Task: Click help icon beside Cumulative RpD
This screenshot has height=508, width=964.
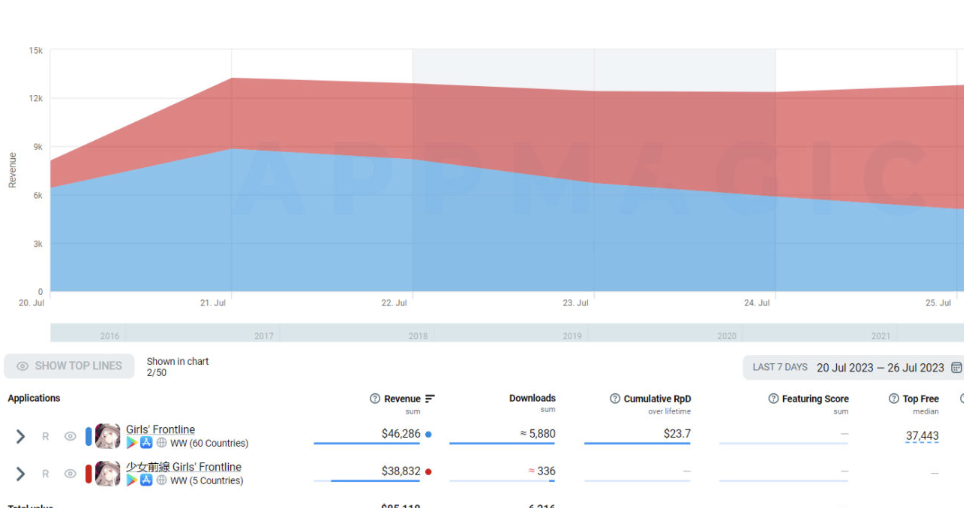Action: 615,399
